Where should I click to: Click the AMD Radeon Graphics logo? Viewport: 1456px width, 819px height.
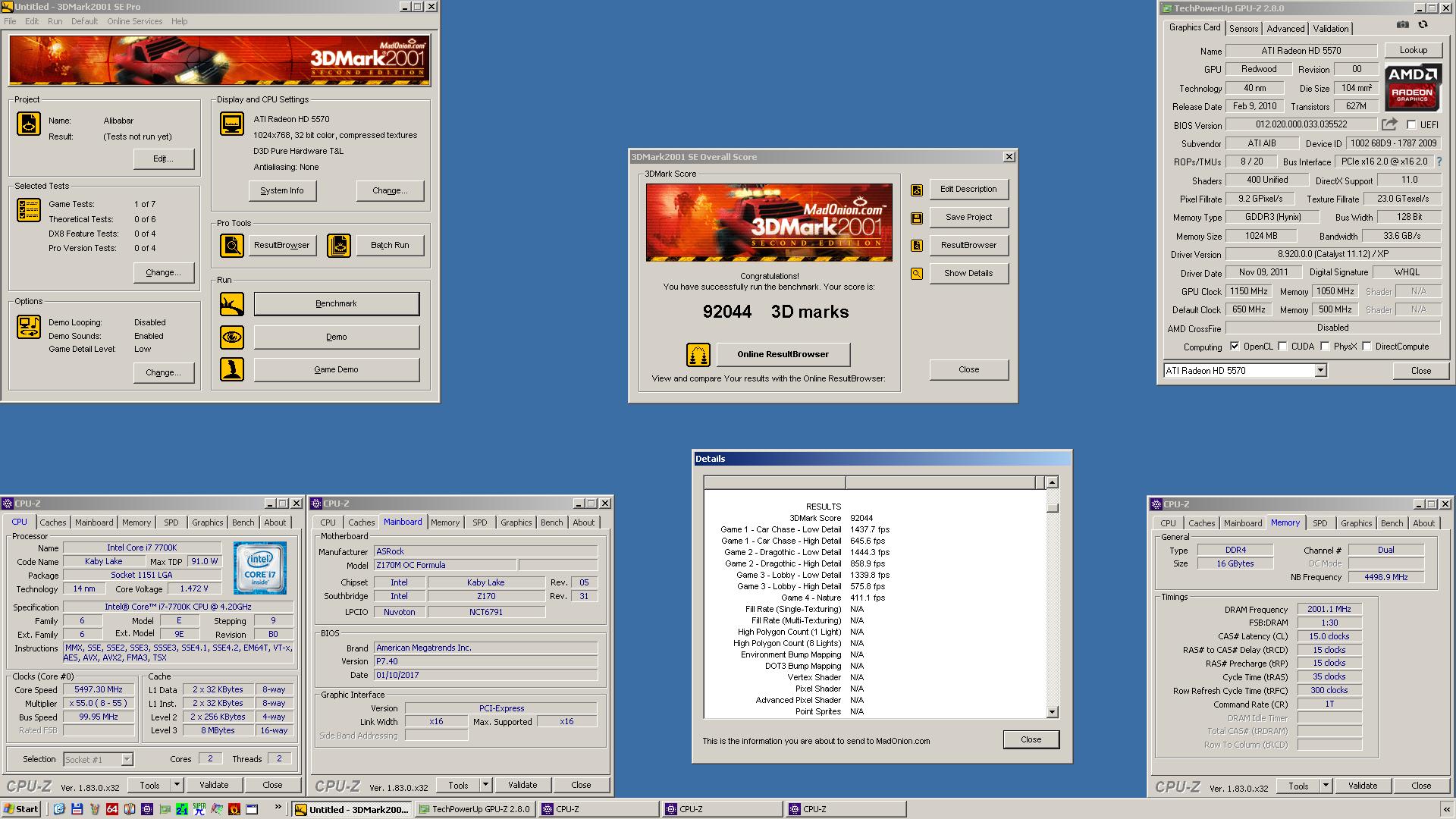1413,87
